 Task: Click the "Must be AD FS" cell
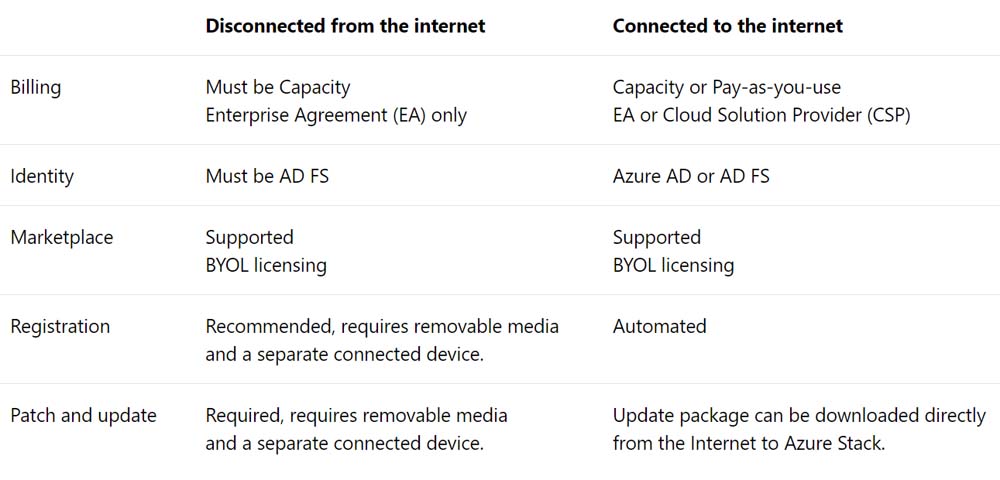point(267,176)
